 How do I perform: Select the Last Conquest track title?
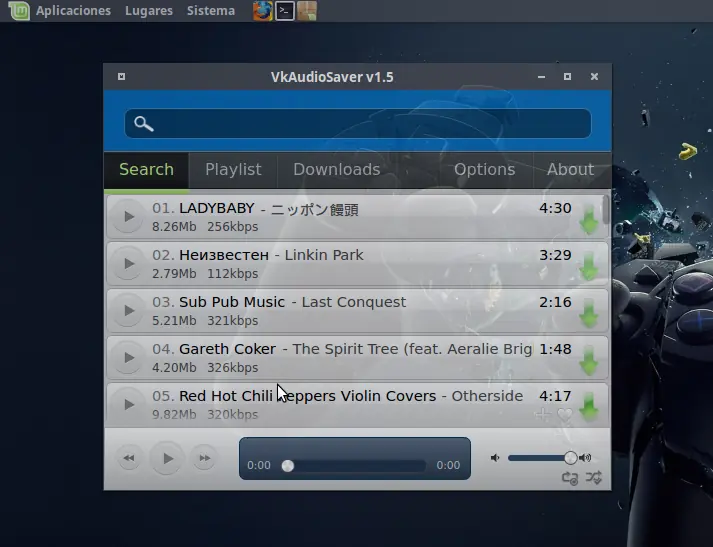point(354,302)
